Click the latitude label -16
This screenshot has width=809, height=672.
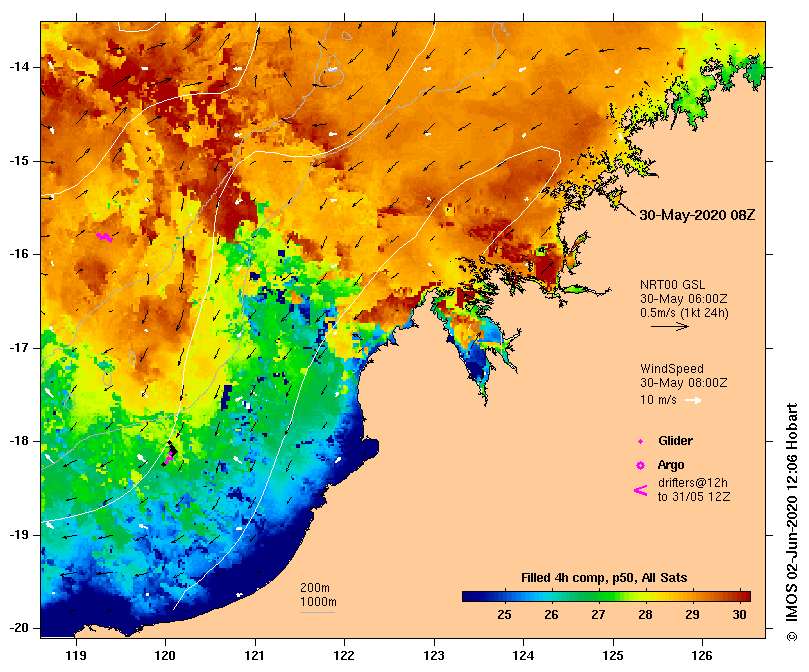20,254
